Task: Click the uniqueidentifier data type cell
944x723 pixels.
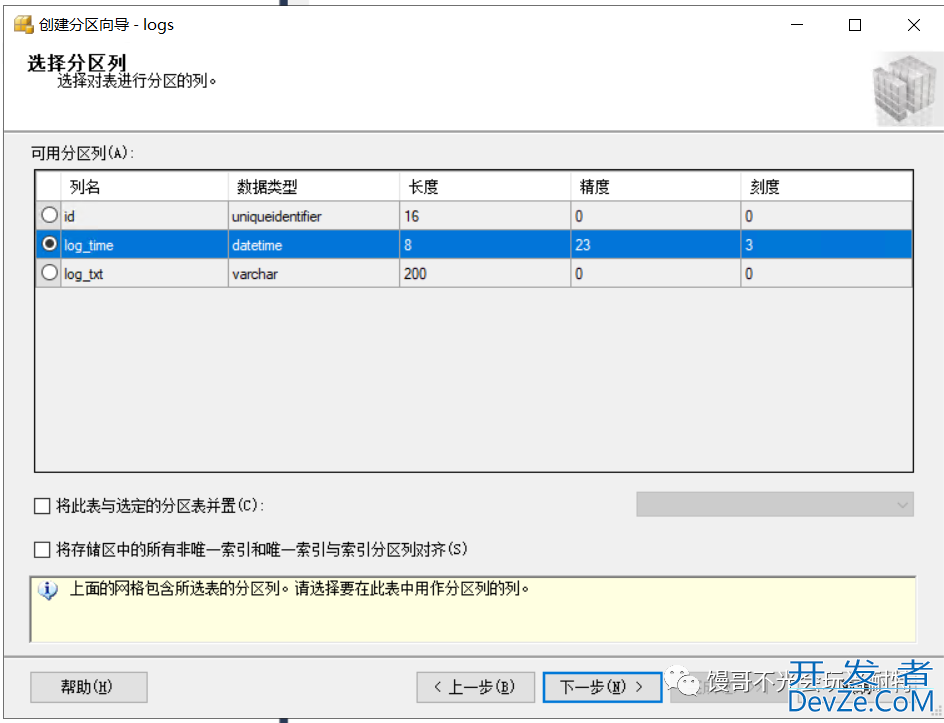Action: (314, 216)
